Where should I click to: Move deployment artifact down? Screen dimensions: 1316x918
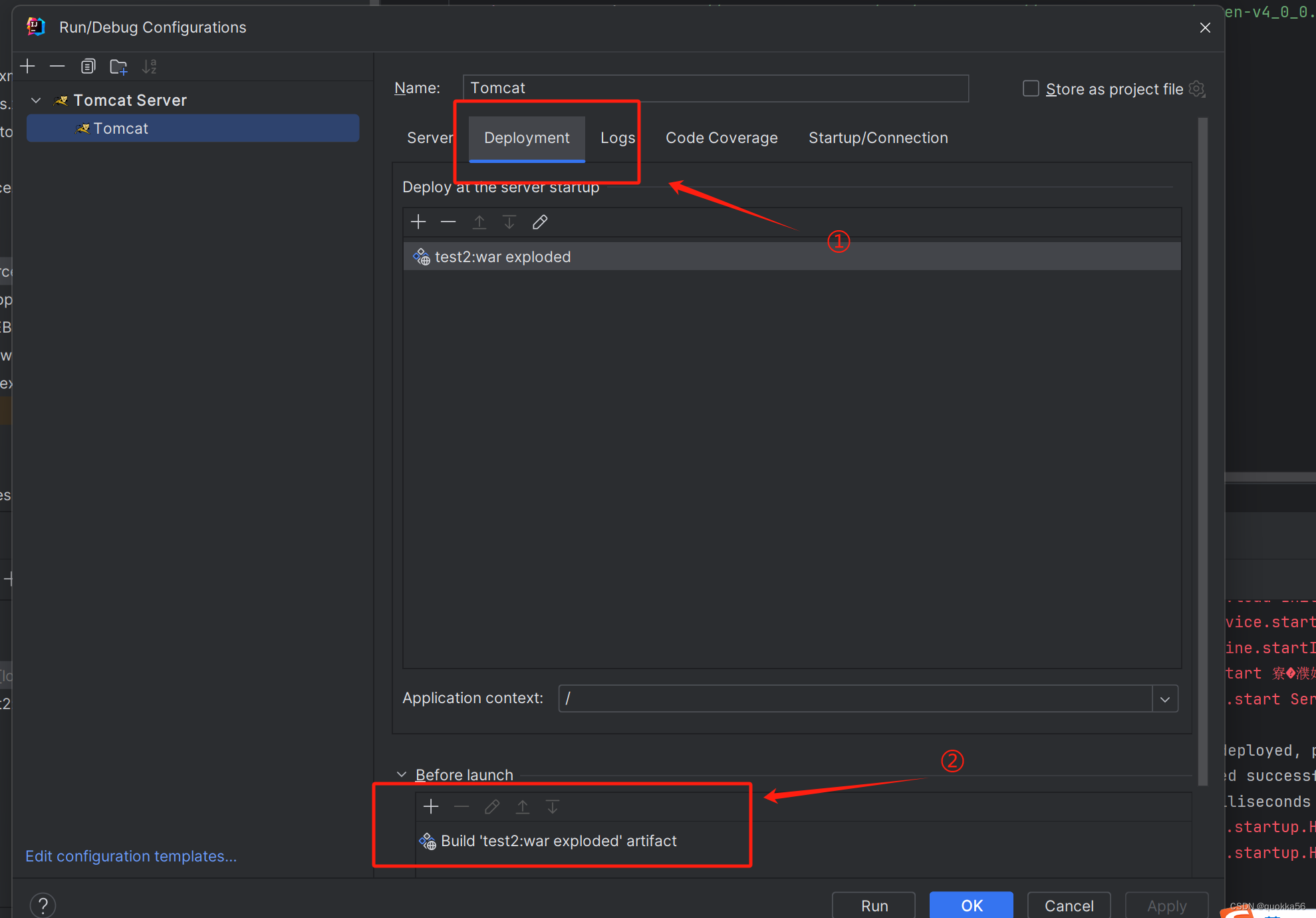click(x=509, y=222)
